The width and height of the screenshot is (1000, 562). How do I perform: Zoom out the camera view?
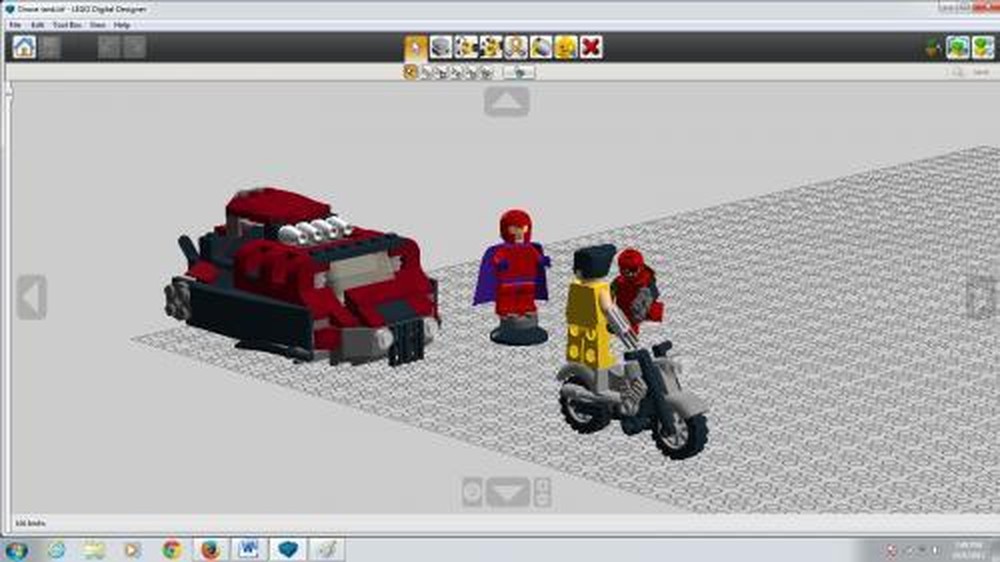(543, 500)
